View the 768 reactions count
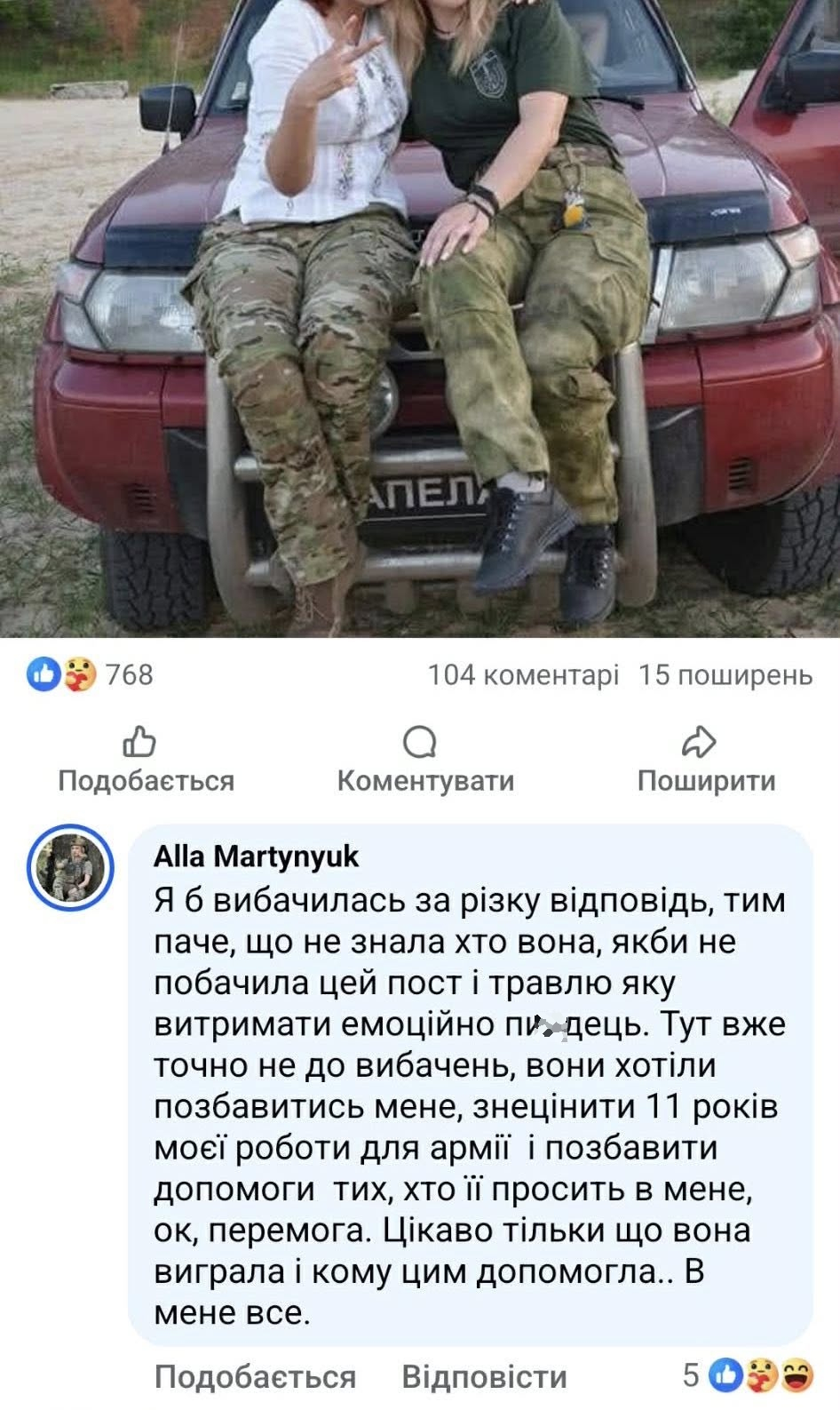This screenshot has width=840, height=1410. click(x=130, y=675)
